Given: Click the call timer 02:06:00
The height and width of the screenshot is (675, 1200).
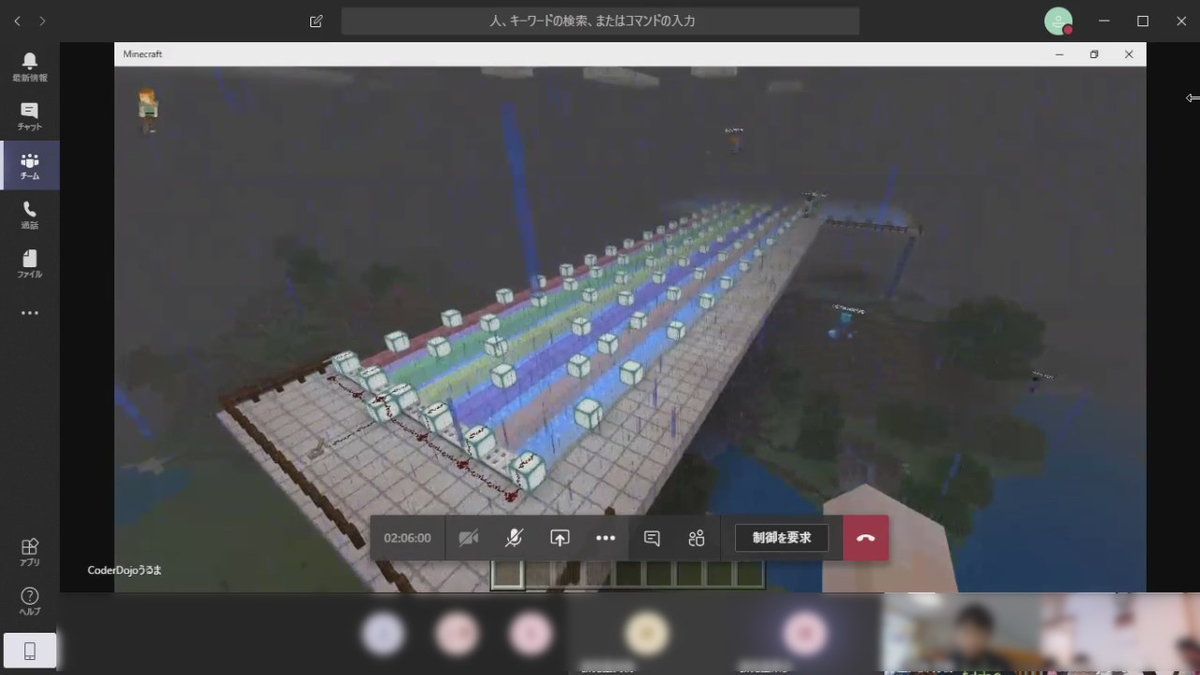Looking at the screenshot, I should [407, 538].
